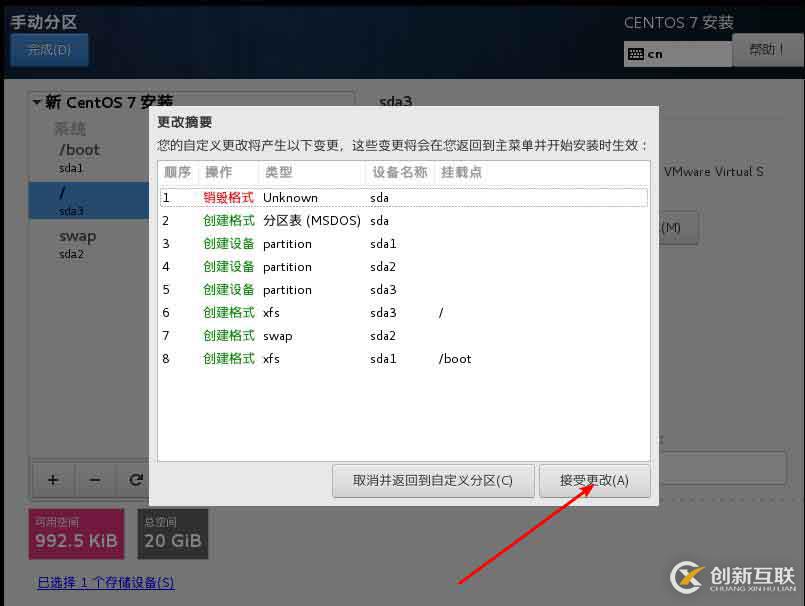The width and height of the screenshot is (805, 606).
Task: Open the keyboard layout selector showing cn
Action: (677, 52)
